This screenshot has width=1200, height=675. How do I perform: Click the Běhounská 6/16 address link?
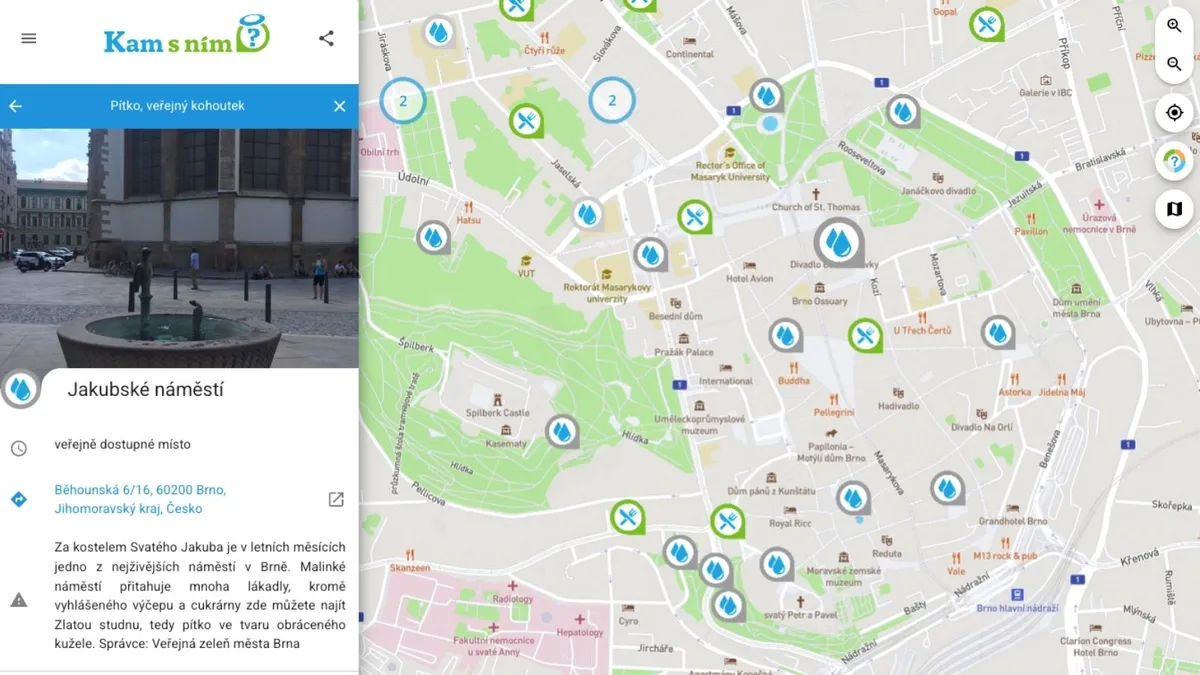pyautogui.click(x=141, y=499)
